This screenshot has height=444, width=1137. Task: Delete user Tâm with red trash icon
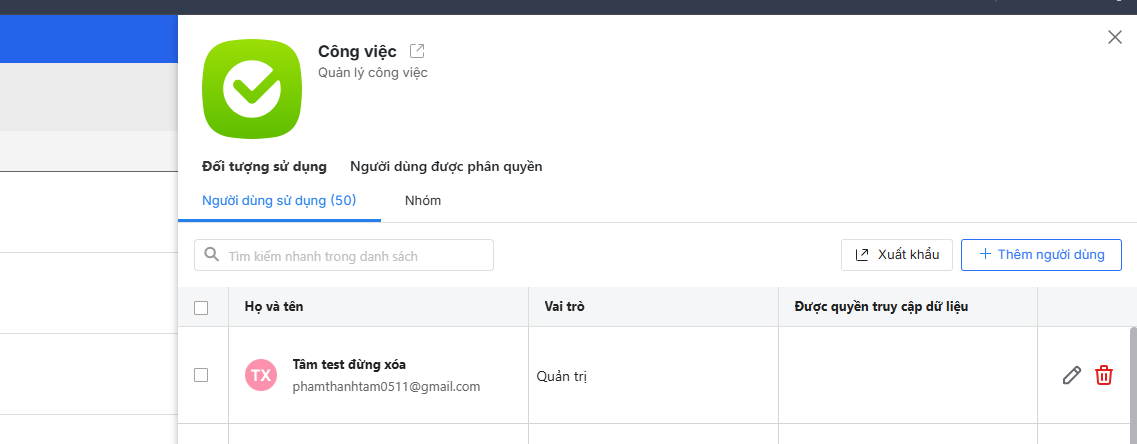coord(1104,375)
